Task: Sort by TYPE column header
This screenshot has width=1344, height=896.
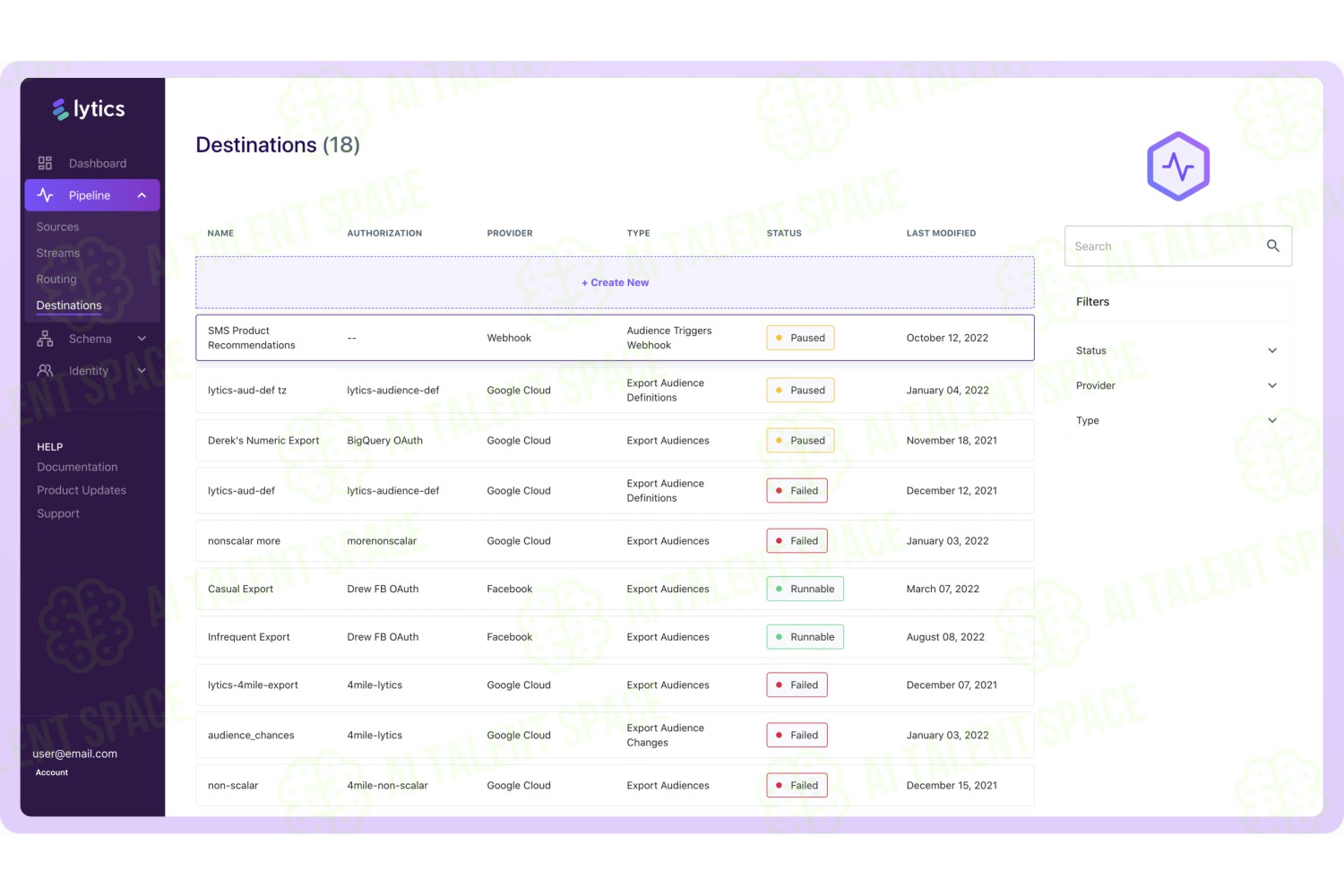Action: tap(638, 233)
